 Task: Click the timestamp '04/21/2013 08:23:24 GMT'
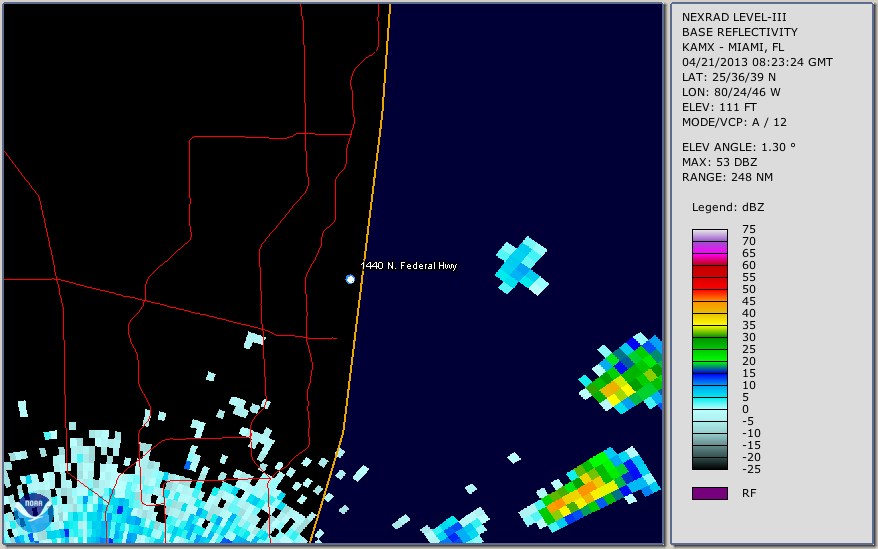[757, 62]
